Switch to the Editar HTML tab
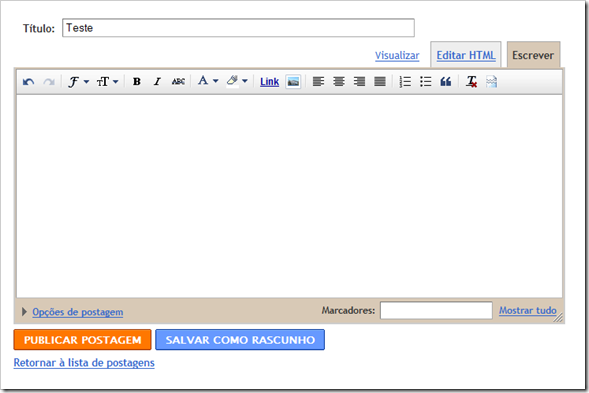 click(x=466, y=55)
